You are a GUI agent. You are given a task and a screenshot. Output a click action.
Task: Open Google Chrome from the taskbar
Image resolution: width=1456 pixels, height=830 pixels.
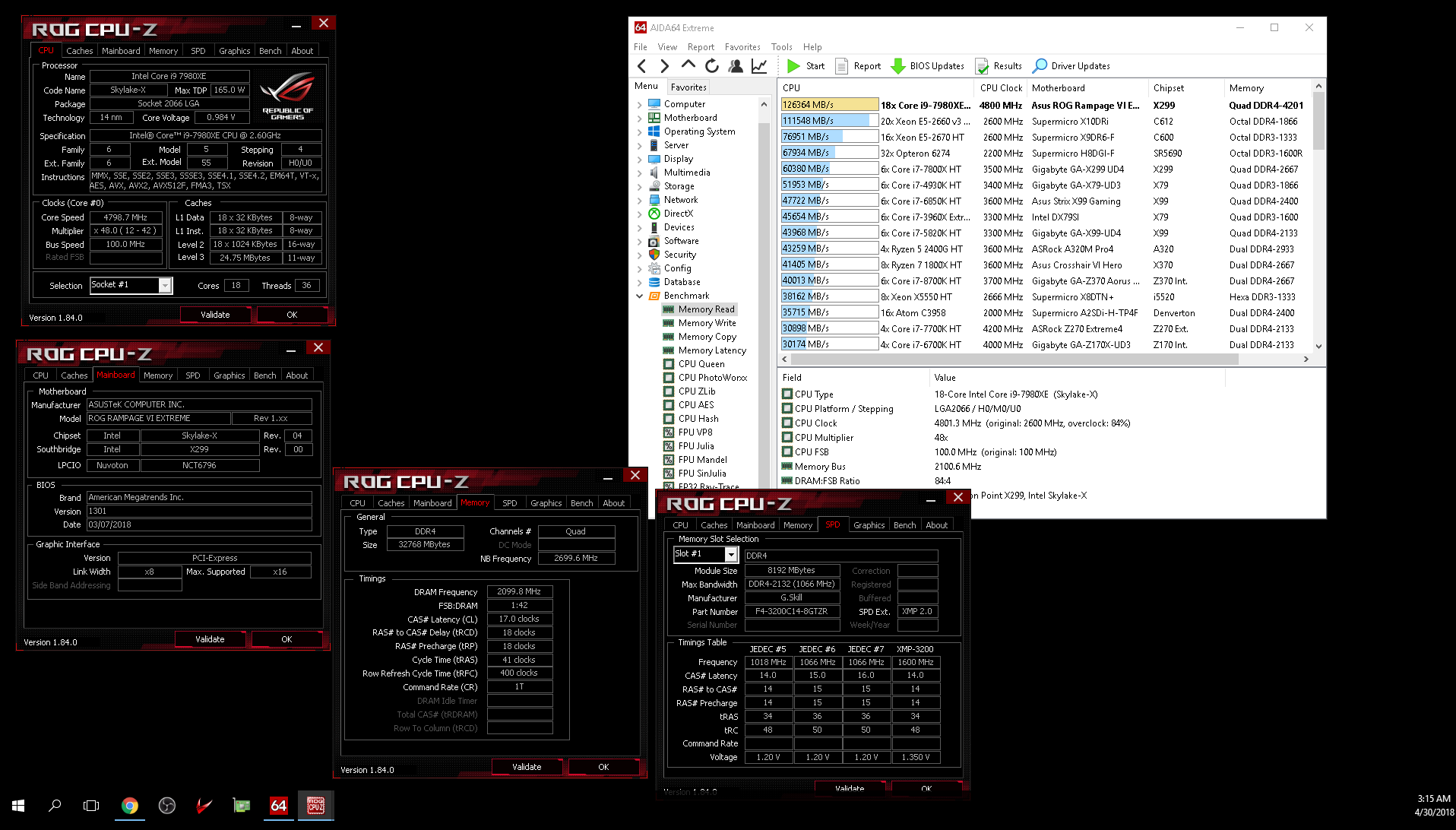(x=130, y=806)
